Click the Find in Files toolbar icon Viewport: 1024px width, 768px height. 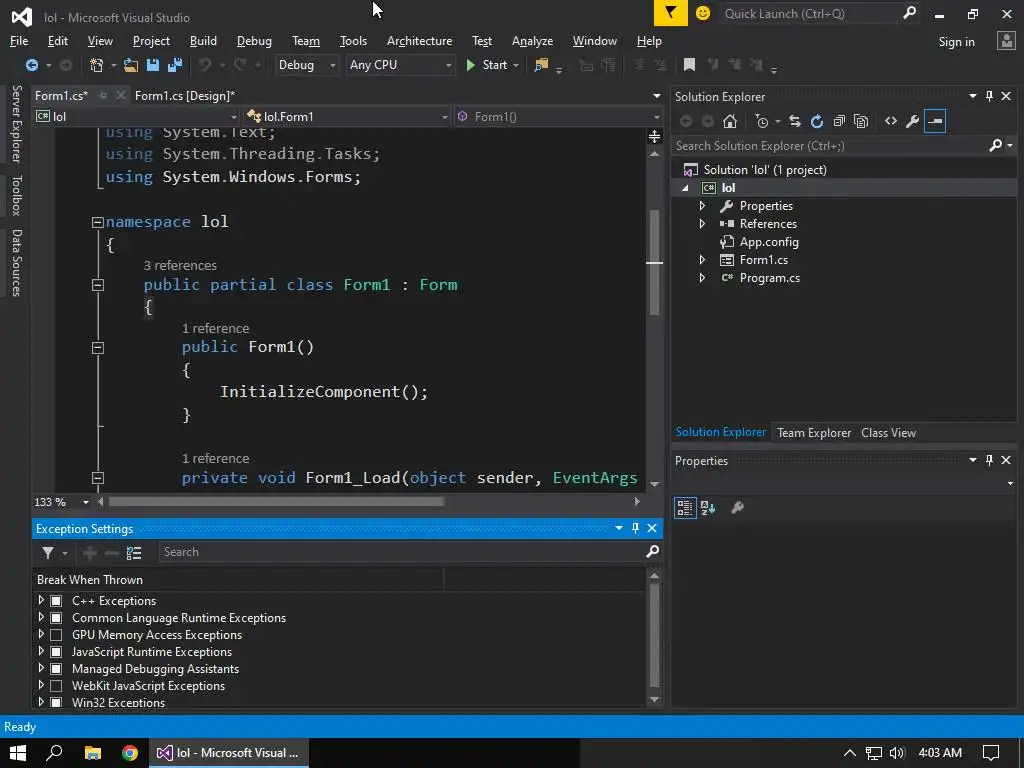pyautogui.click(x=541, y=65)
